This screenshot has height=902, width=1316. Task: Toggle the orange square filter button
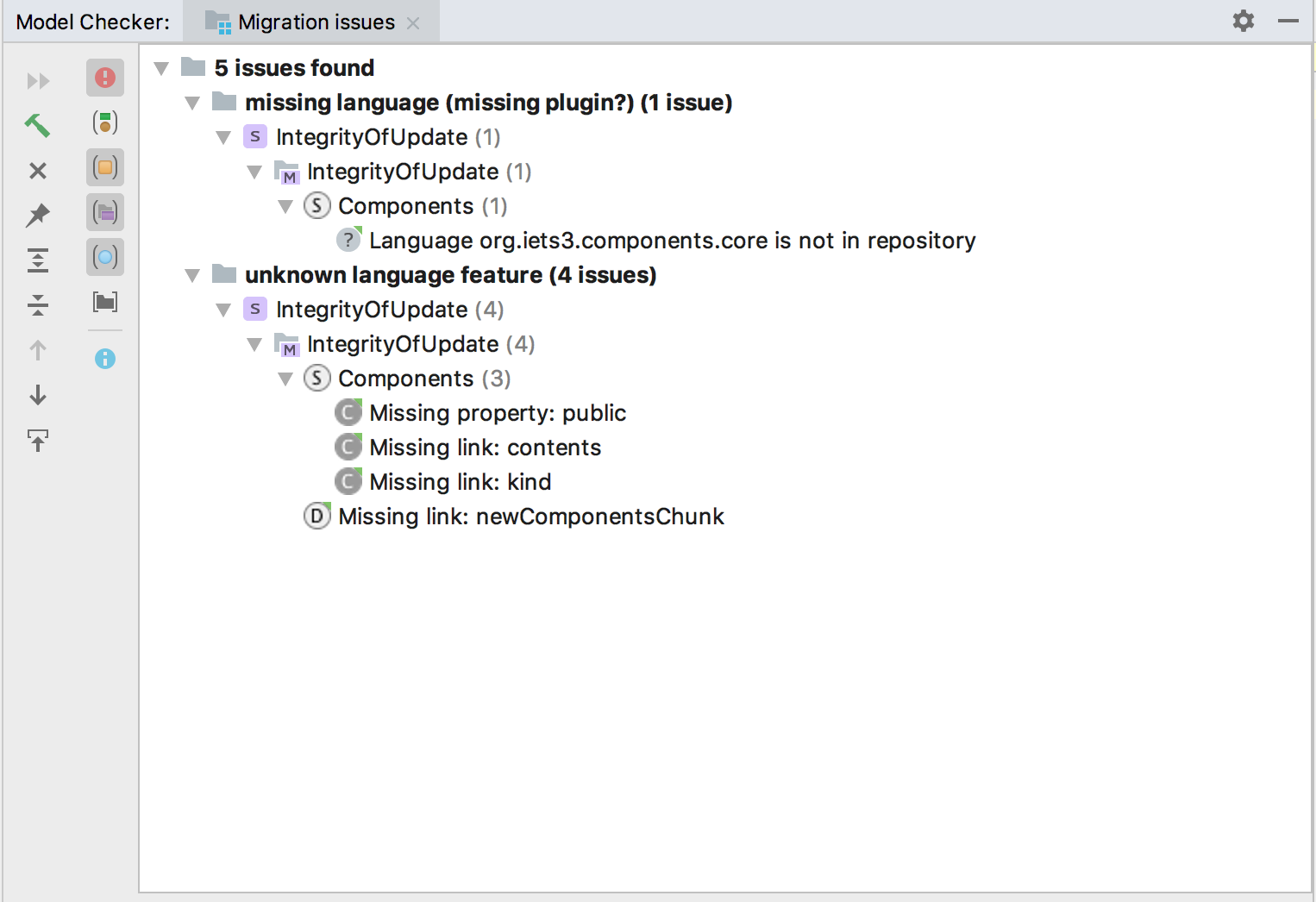click(x=105, y=167)
